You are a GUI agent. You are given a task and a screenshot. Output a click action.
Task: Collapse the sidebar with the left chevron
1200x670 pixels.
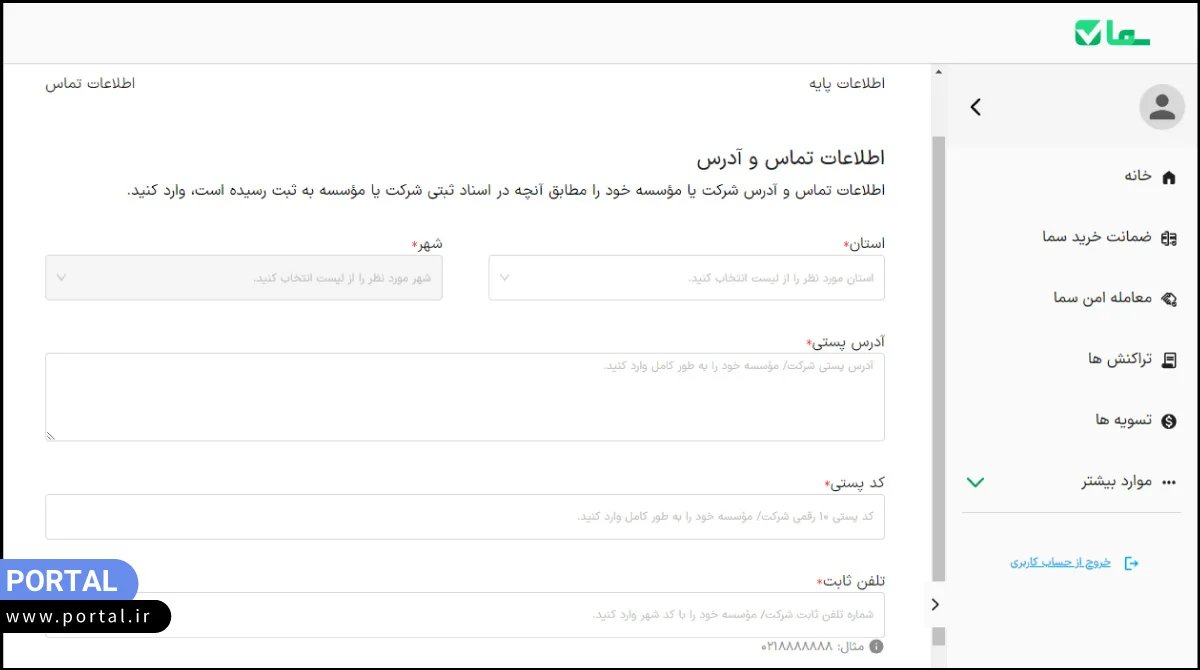point(975,107)
